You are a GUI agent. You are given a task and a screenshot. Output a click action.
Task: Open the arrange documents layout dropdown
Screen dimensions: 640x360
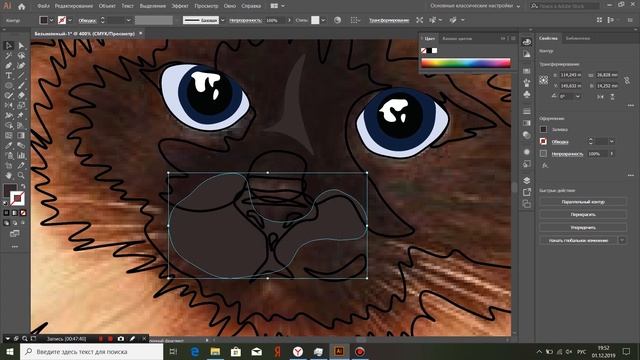click(278, 6)
